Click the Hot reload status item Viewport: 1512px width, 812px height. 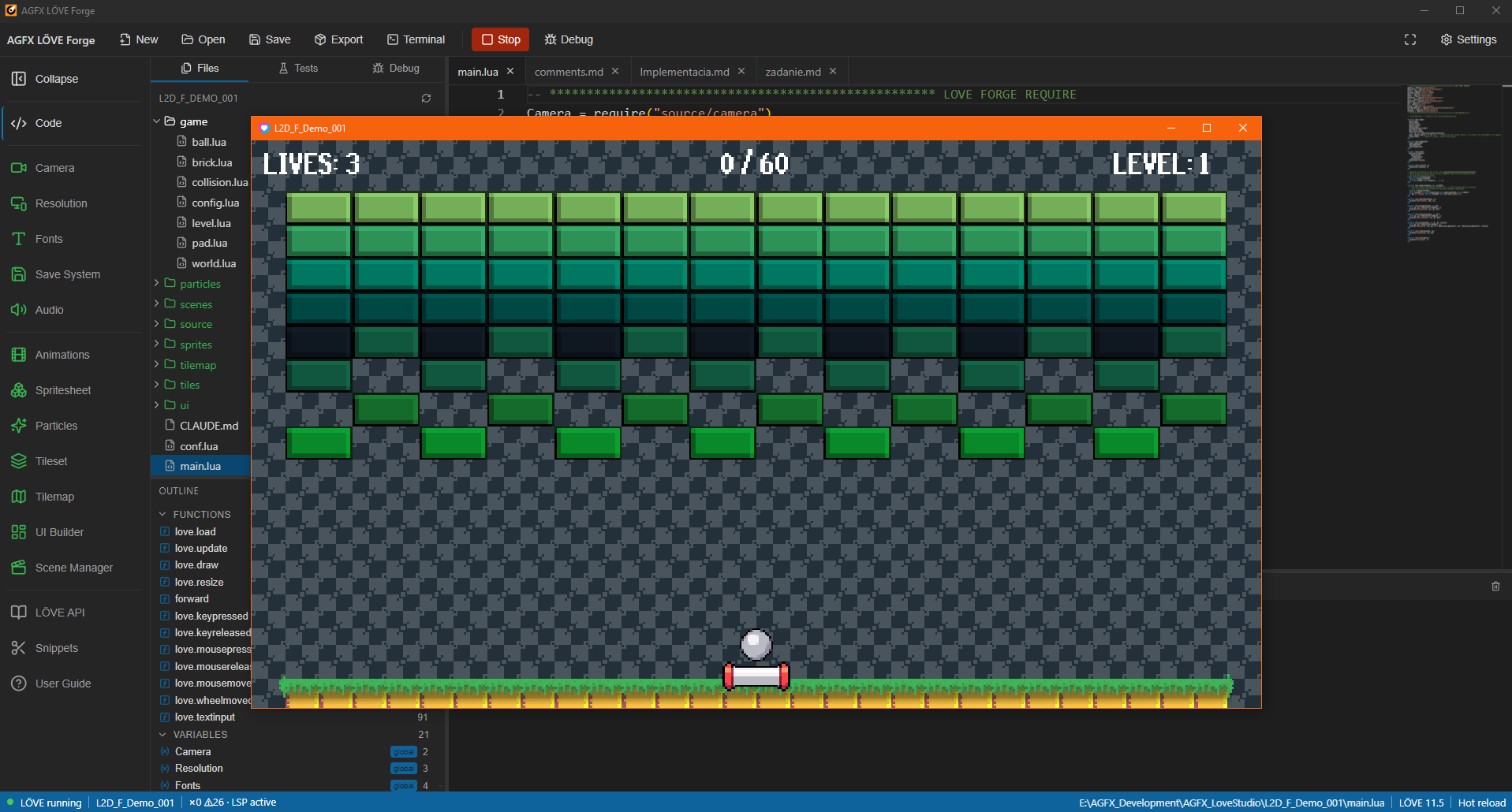pyautogui.click(x=1481, y=803)
